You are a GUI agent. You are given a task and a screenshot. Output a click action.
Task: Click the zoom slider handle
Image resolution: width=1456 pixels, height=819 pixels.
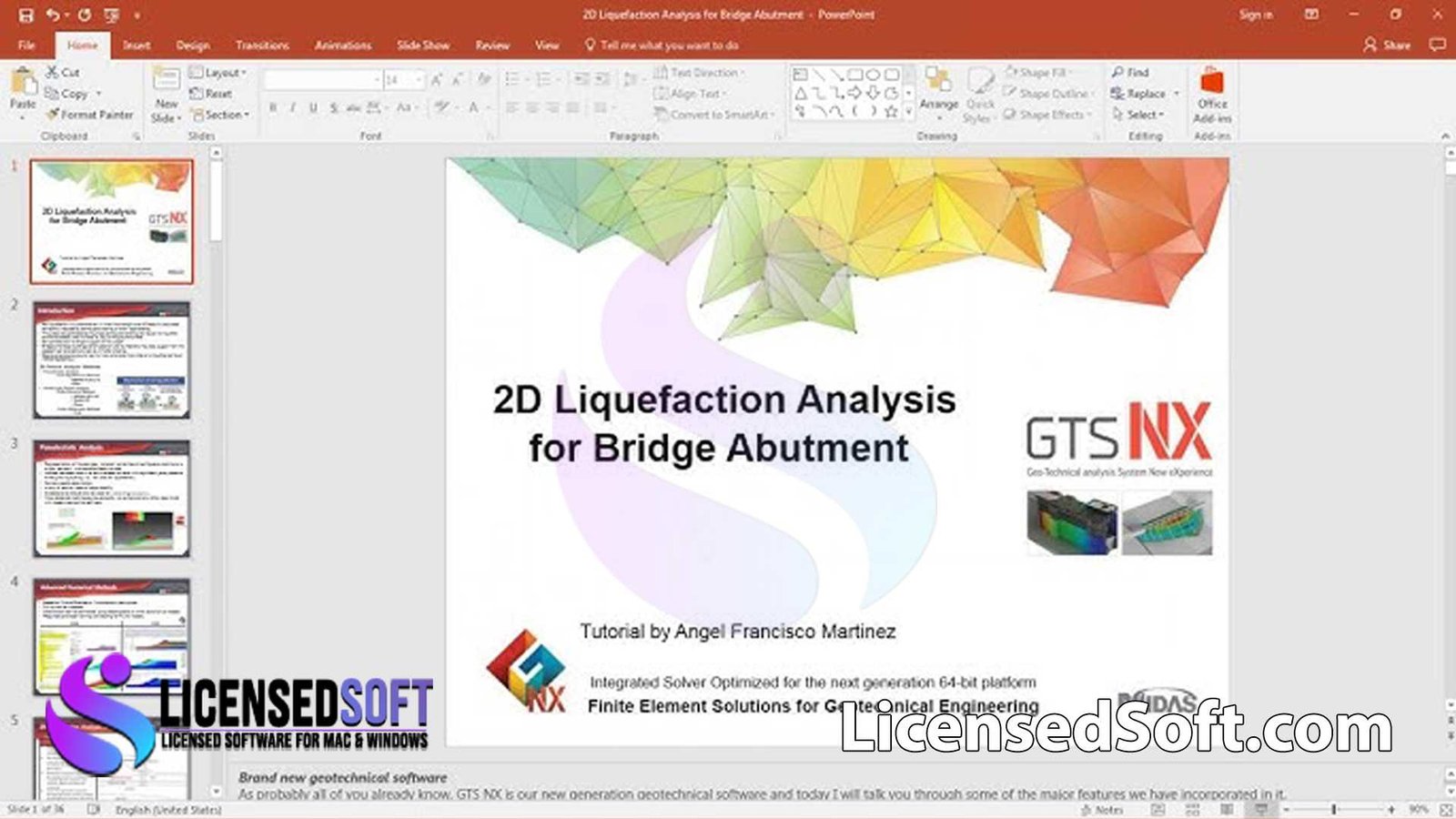click(x=1334, y=809)
